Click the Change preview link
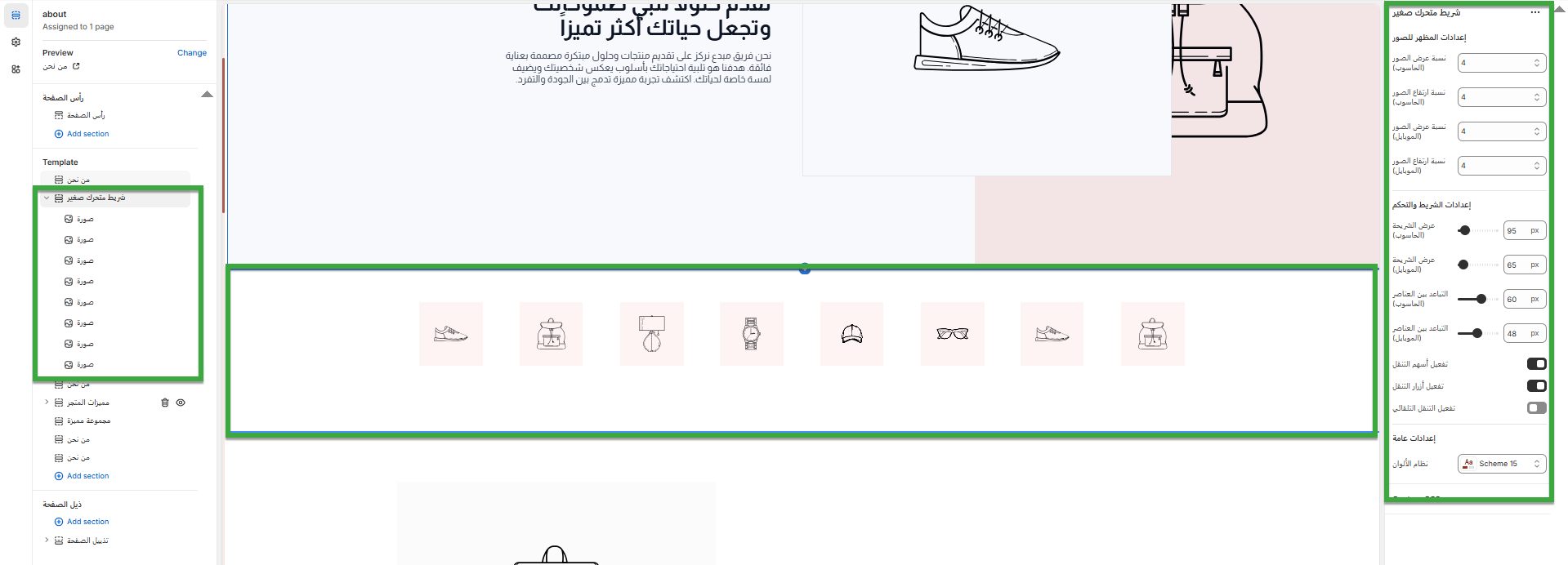This screenshot has width=1568, height=565. click(192, 53)
